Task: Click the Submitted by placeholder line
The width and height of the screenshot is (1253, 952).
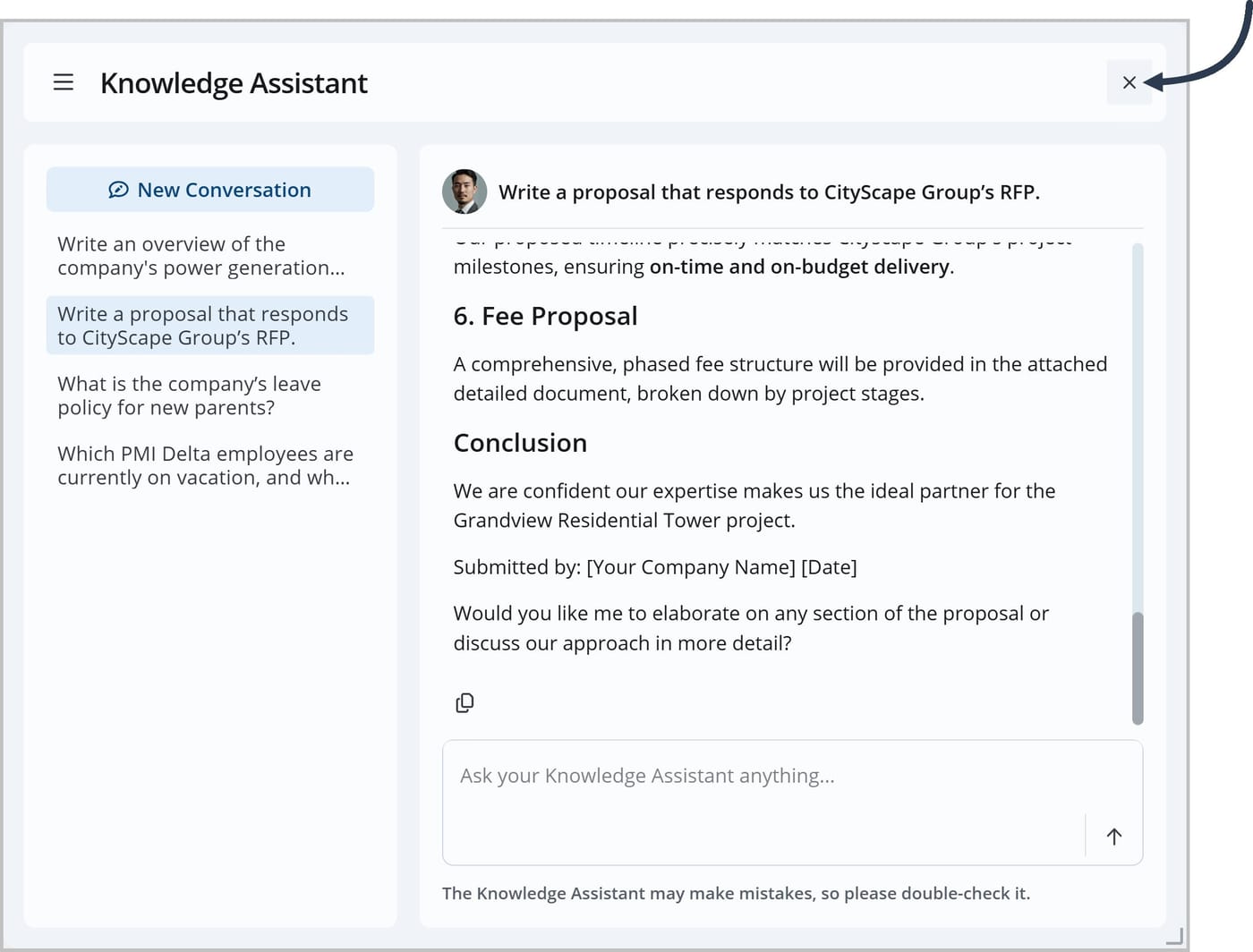Action: [x=655, y=567]
